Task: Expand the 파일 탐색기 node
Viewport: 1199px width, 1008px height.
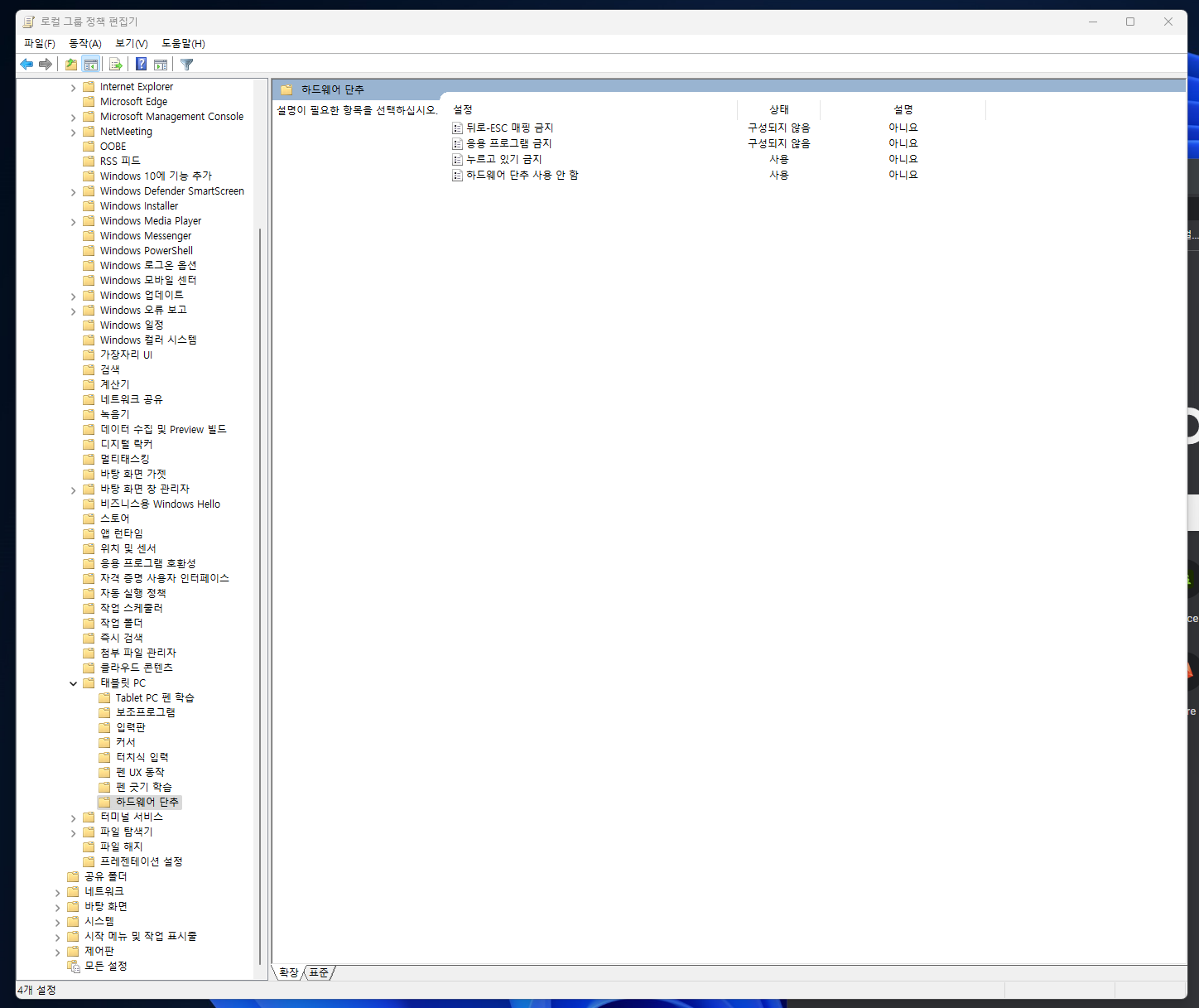Action: pos(73,832)
